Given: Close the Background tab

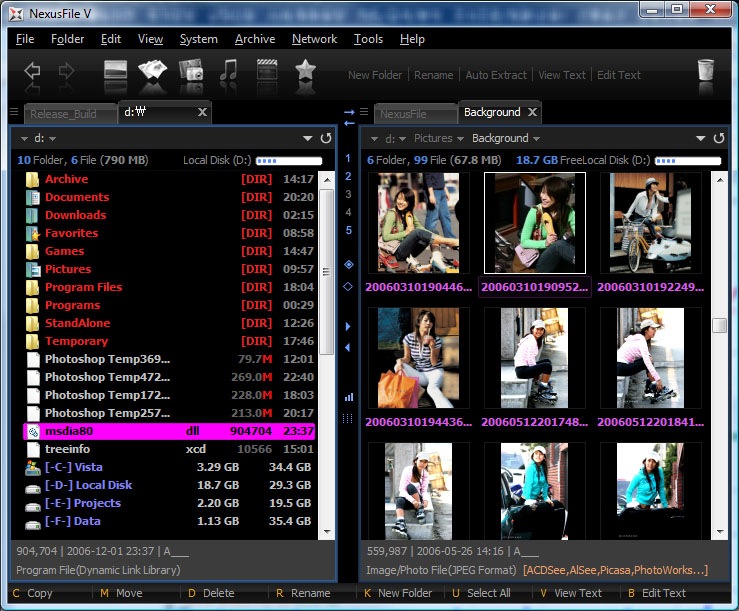Looking at the screenshot, I should (533, 112).
